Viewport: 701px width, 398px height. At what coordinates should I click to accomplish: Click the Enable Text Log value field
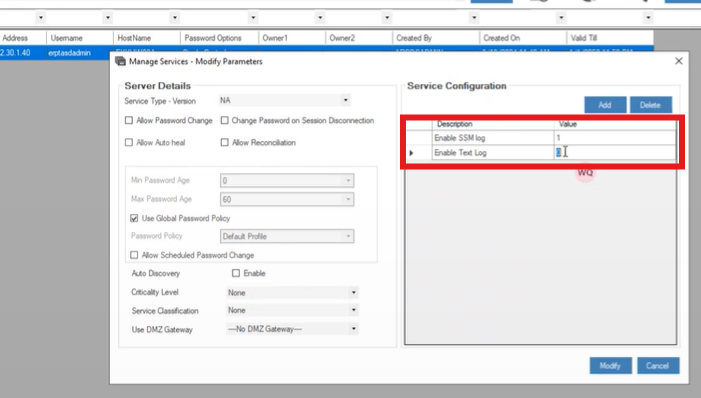click(615, 152)
